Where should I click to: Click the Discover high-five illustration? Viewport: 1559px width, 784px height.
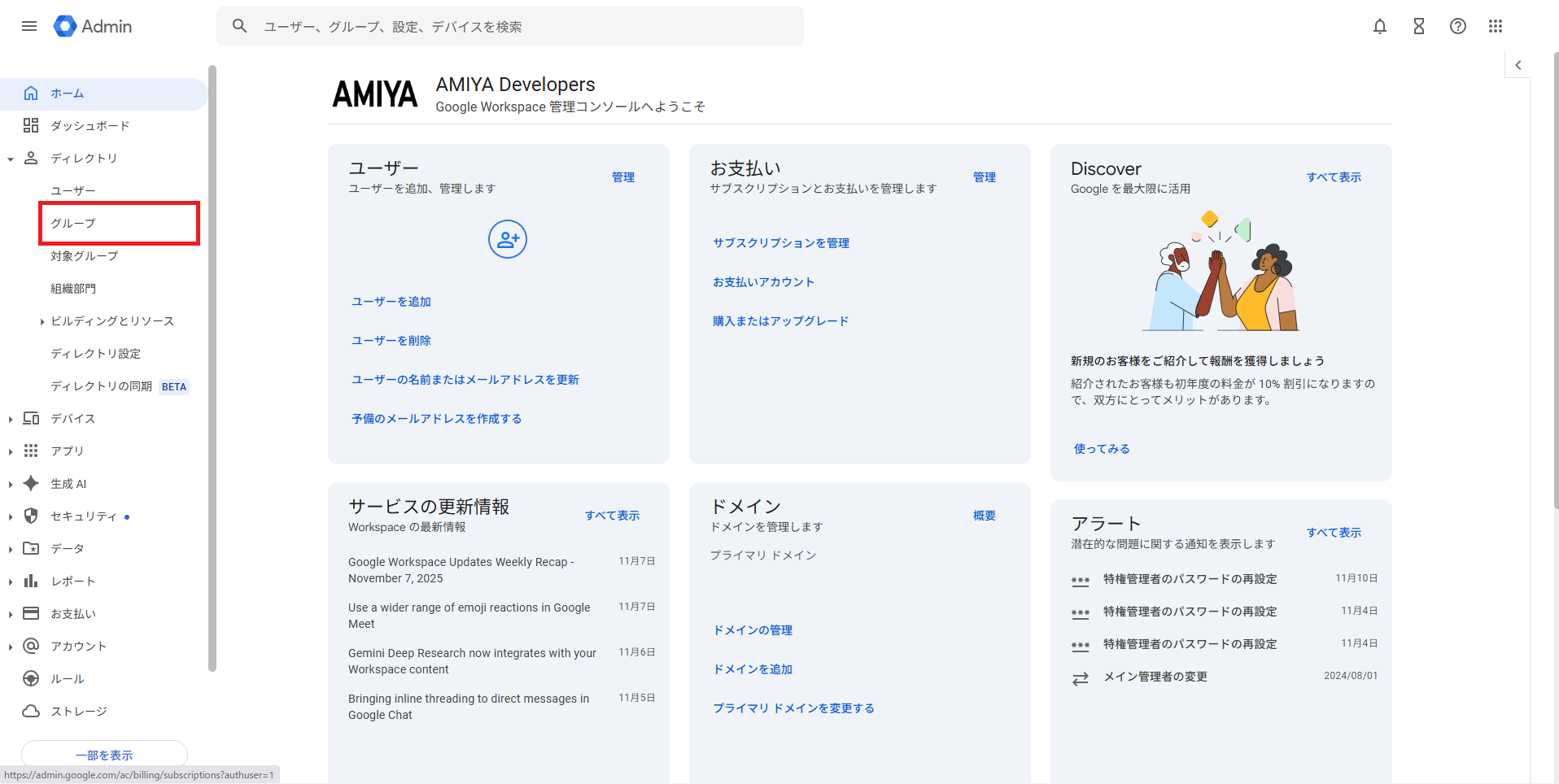(x=1221, y=272)
